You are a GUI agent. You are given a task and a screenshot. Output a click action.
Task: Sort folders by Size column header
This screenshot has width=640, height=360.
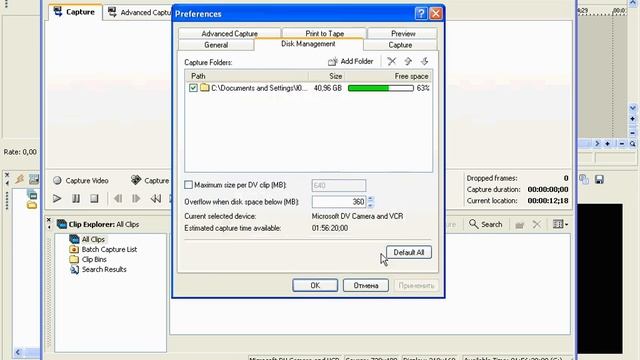(x=327, y=76)
